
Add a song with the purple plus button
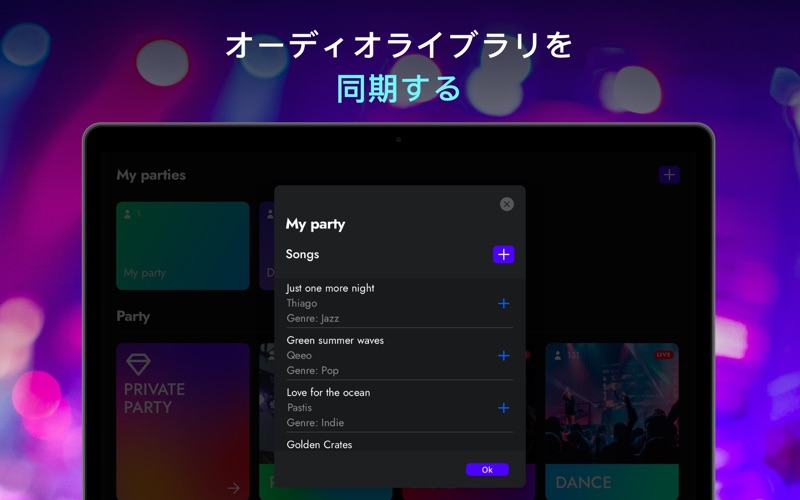[504, 255]
